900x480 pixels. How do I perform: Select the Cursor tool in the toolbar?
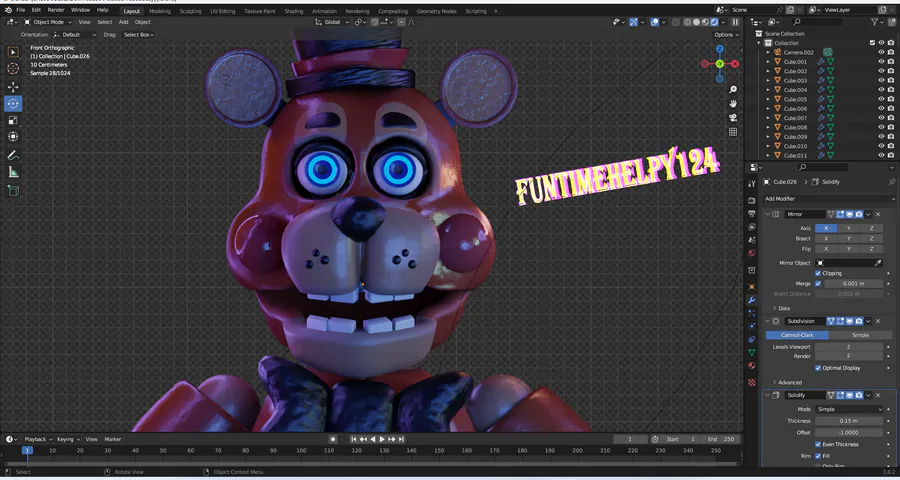13,68
